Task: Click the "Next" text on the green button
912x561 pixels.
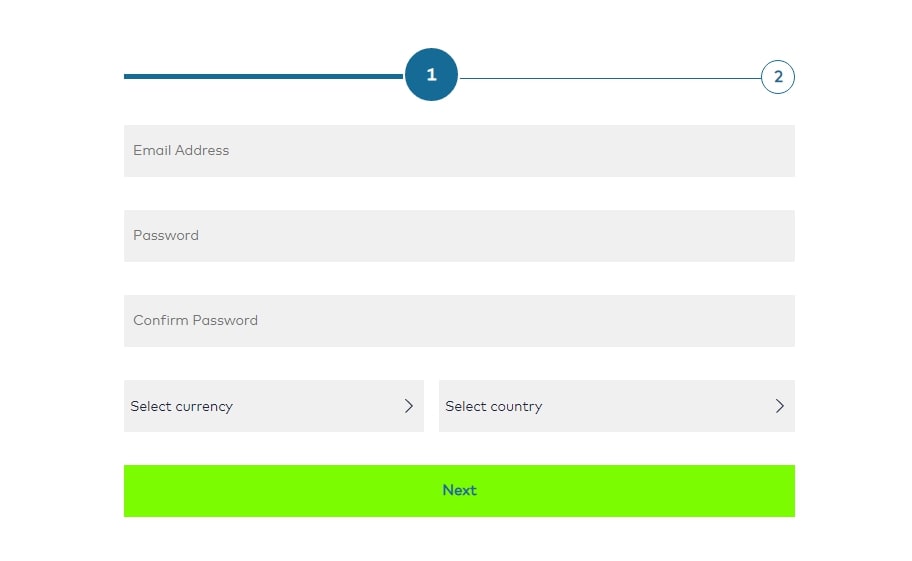Action: 459,490
